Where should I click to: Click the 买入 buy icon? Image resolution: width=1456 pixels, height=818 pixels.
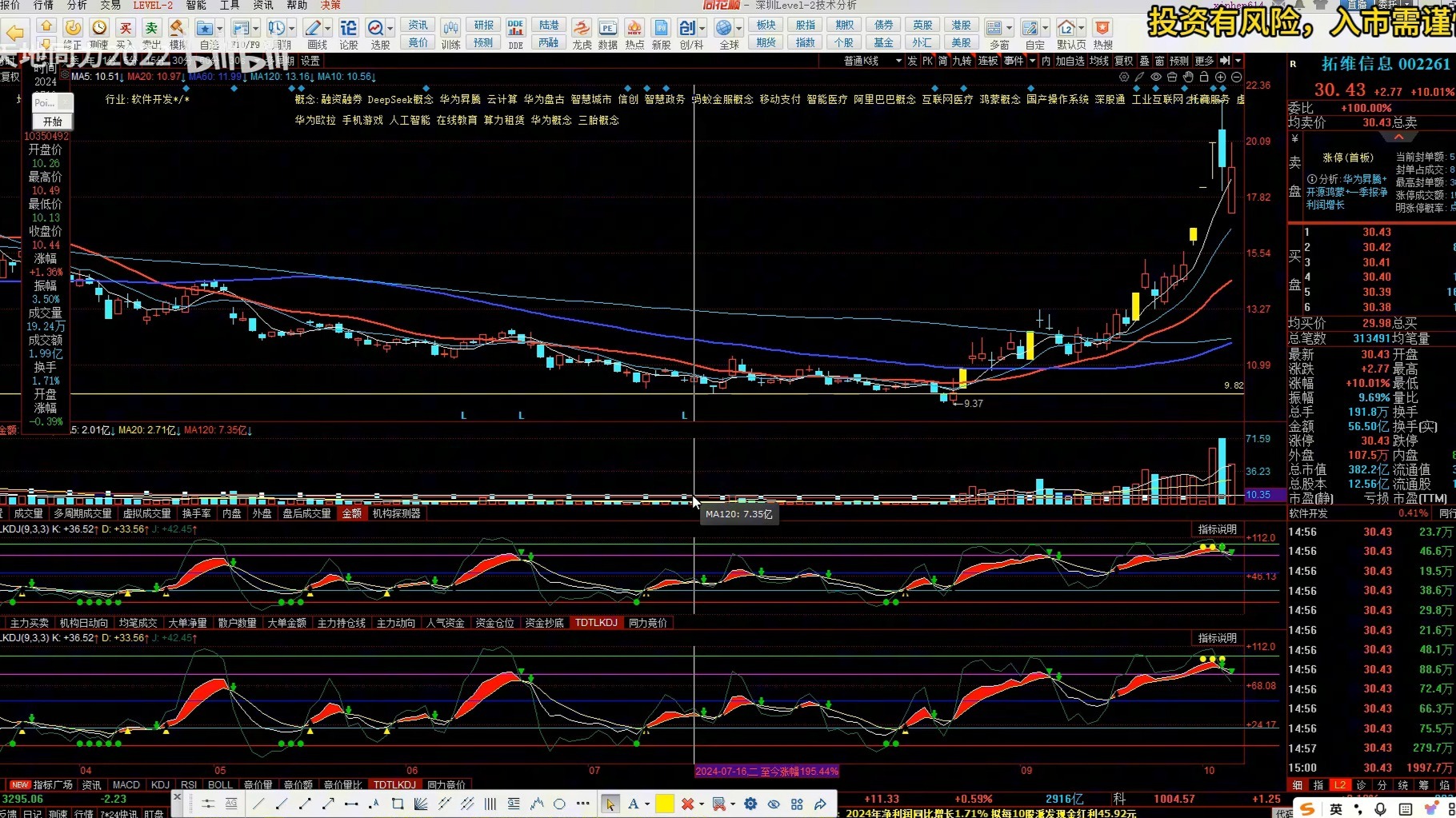[124, 29]
